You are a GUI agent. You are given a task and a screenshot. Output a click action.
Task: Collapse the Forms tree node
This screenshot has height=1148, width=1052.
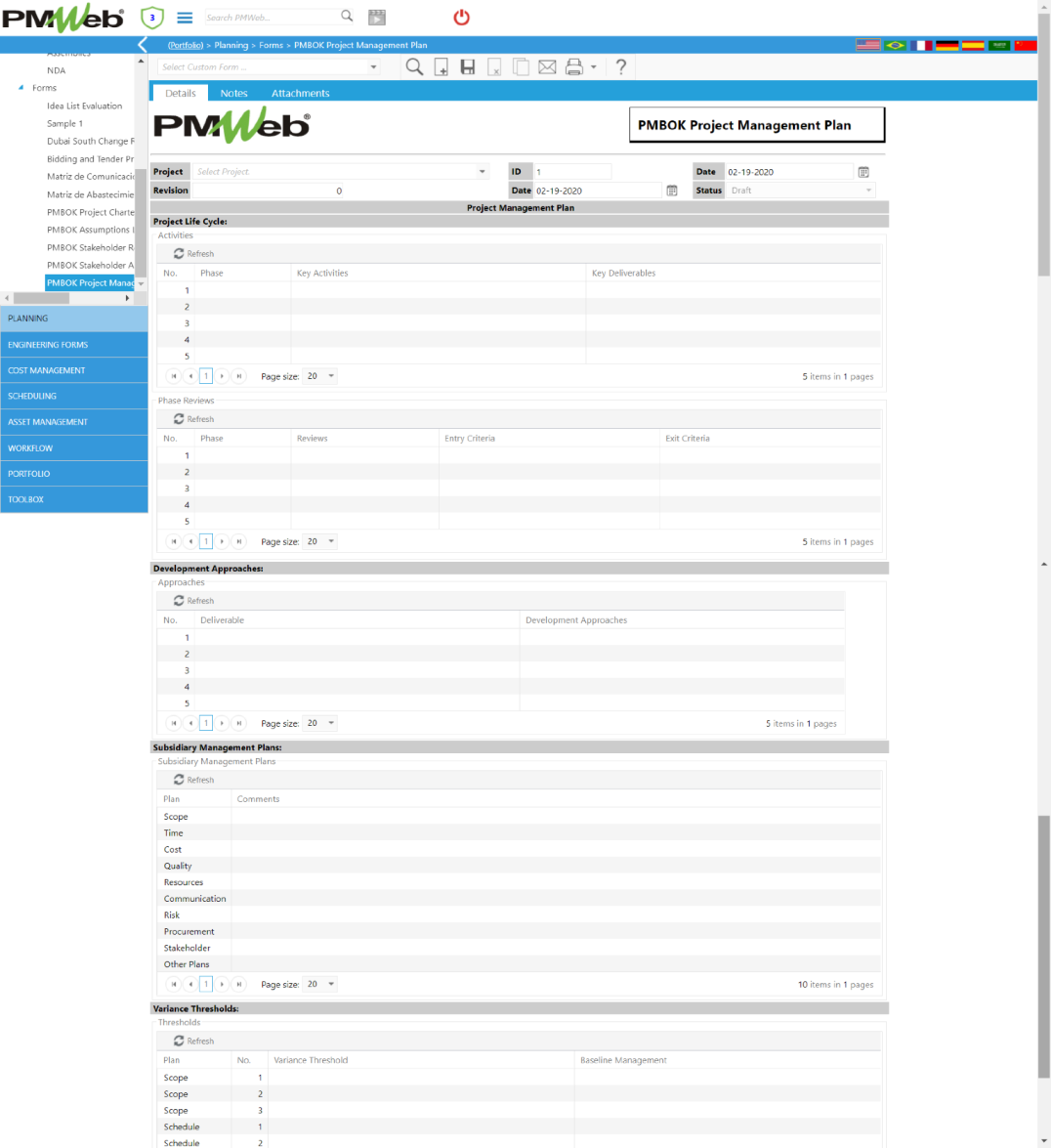click(x=21, y=88)
